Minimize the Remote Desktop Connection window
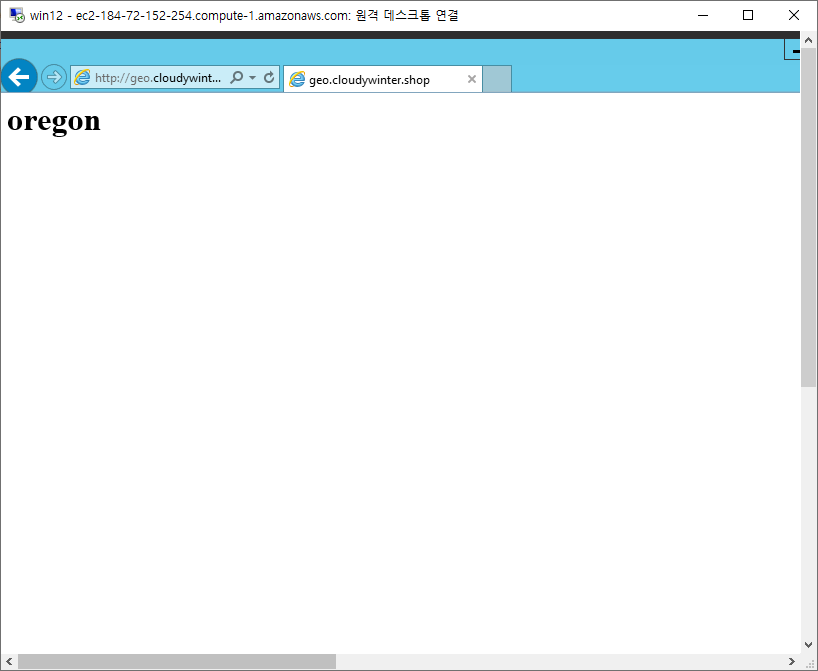 point(703,15)
